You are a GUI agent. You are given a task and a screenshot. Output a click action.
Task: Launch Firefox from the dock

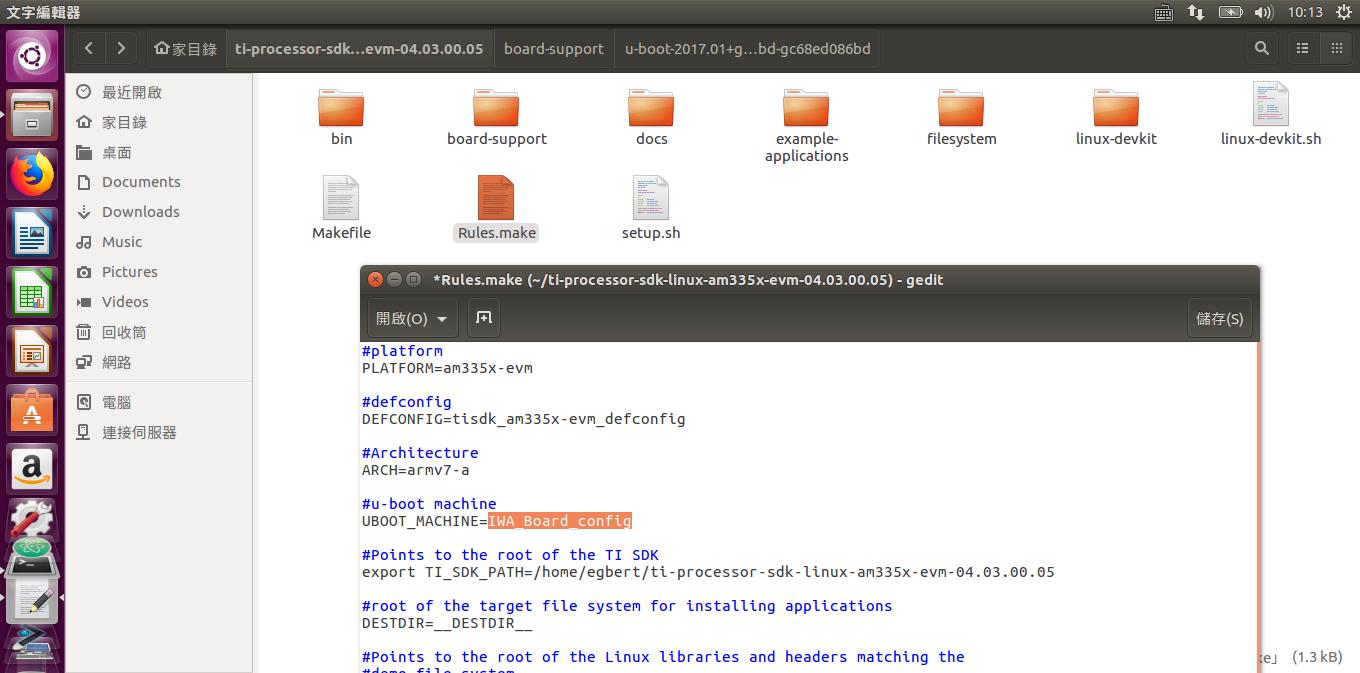point(32,174)
